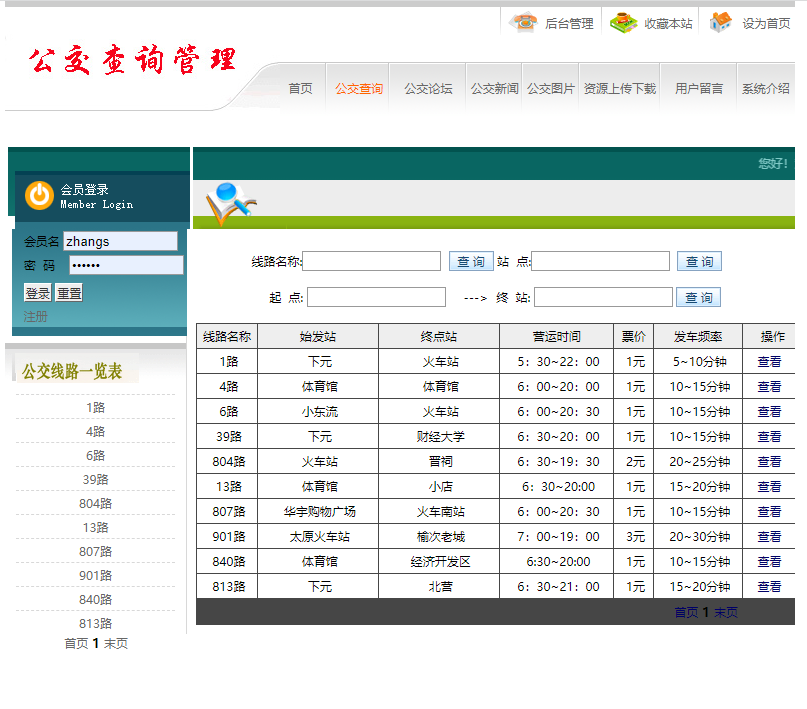The image size is (807, 709).
Task: Select 6路 in the sidebar route list
Action: [96, 455]
